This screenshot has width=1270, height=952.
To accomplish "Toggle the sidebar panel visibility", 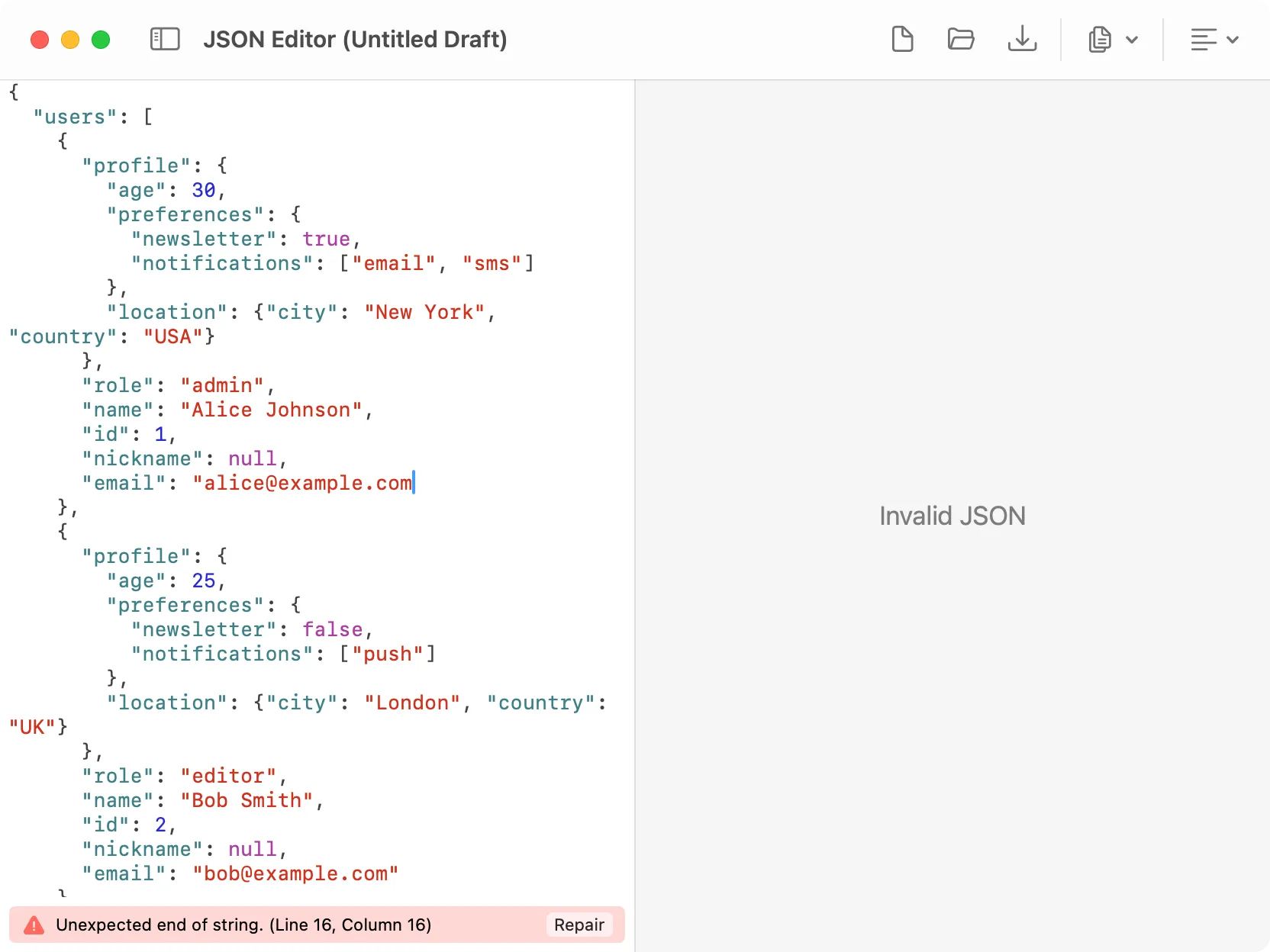I will (165, 39).
